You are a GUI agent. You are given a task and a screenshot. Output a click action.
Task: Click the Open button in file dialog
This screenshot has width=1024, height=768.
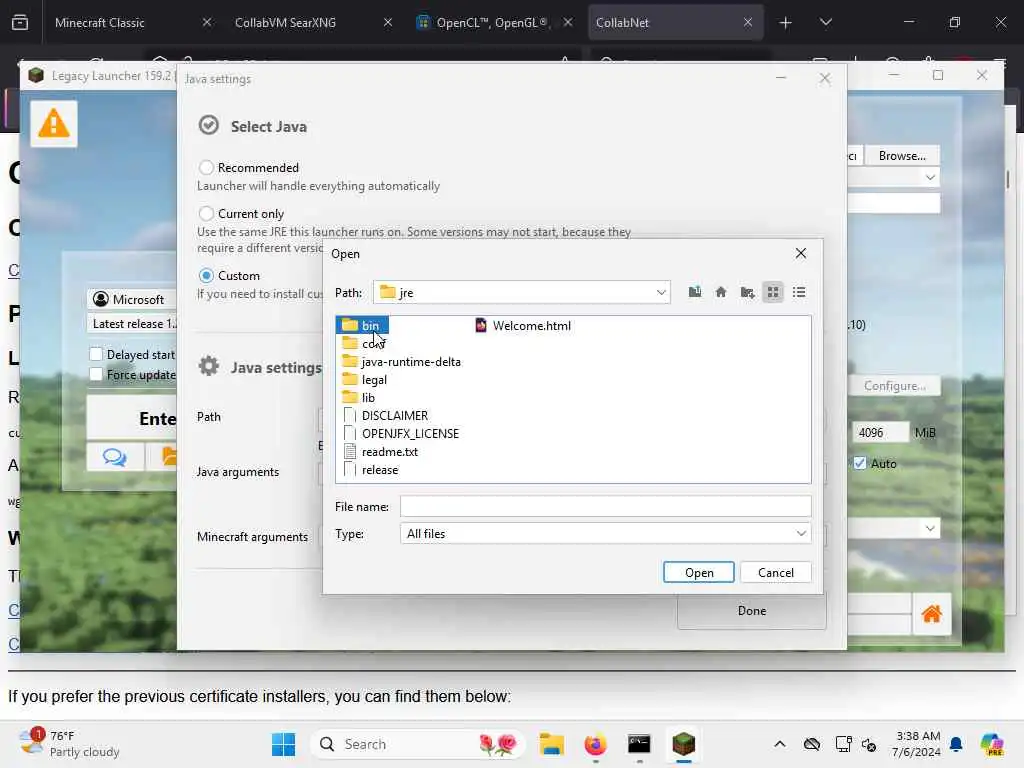[x=699, y=572]
